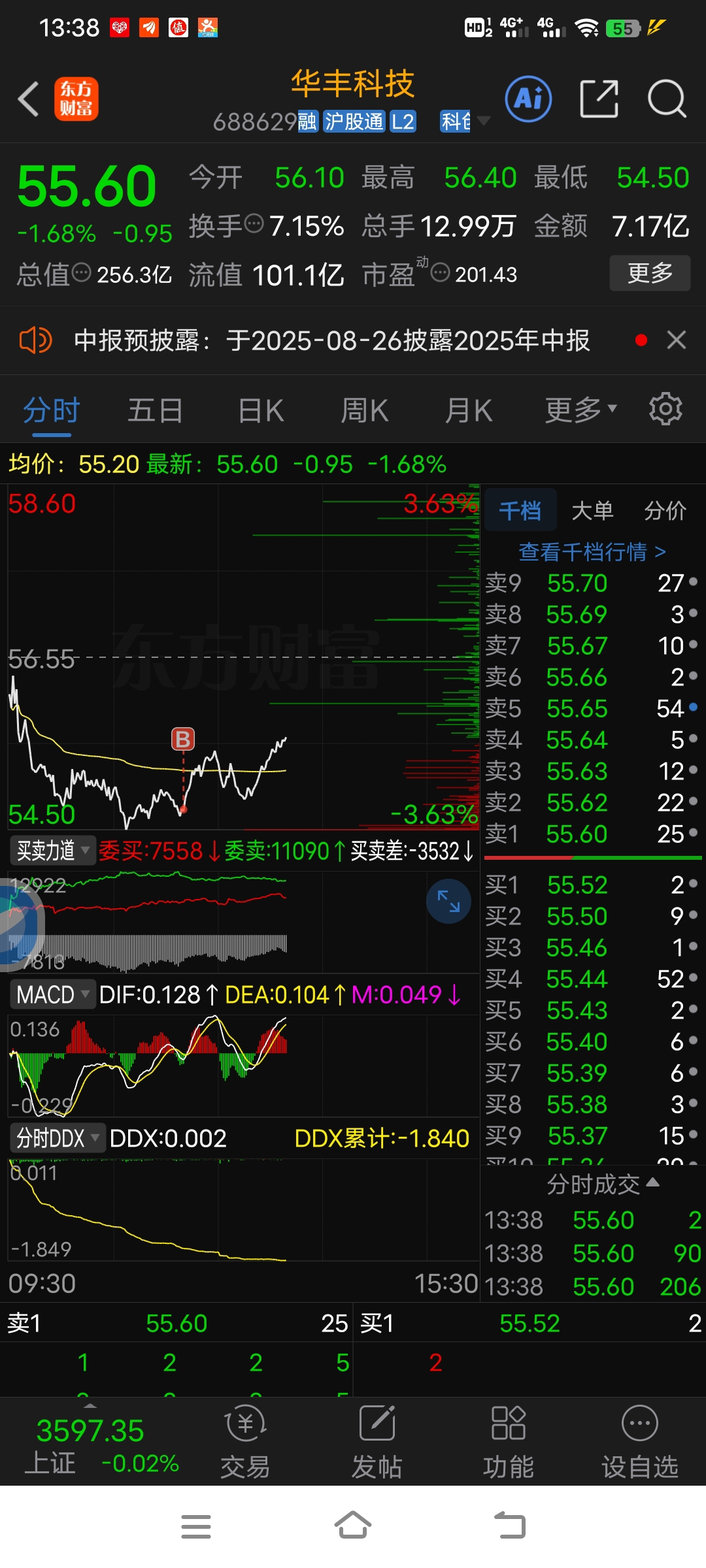Open 更多 chart period dropdown
The image size is (706, 1568).
581,410
